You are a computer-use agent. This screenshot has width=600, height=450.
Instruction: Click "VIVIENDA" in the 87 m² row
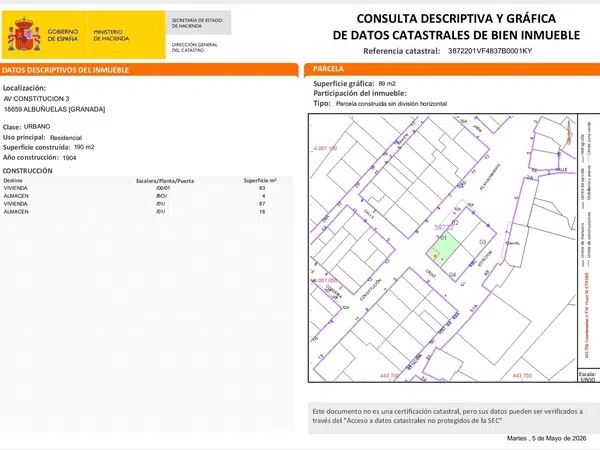(x=15, y=204)
